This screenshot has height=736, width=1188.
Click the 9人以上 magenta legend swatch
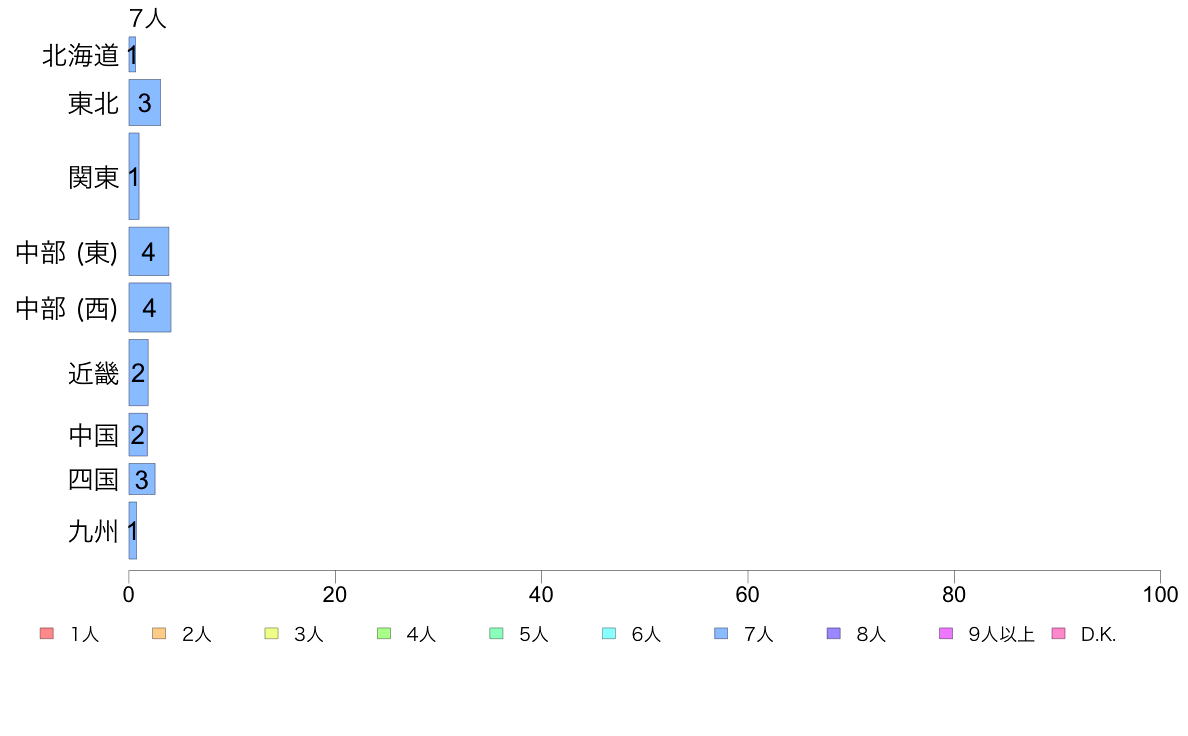click(946, 633)
